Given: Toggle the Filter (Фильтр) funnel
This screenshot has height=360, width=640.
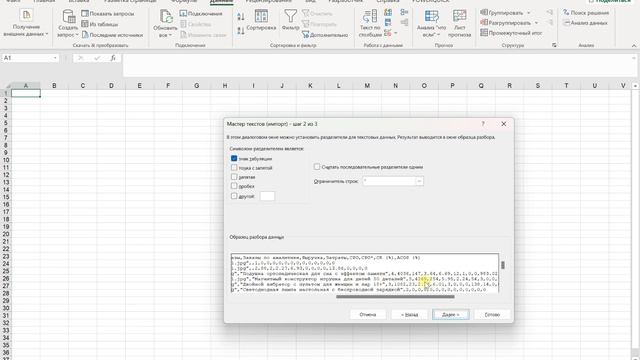Looking at the screenshot, I should (x=290, y=20).
